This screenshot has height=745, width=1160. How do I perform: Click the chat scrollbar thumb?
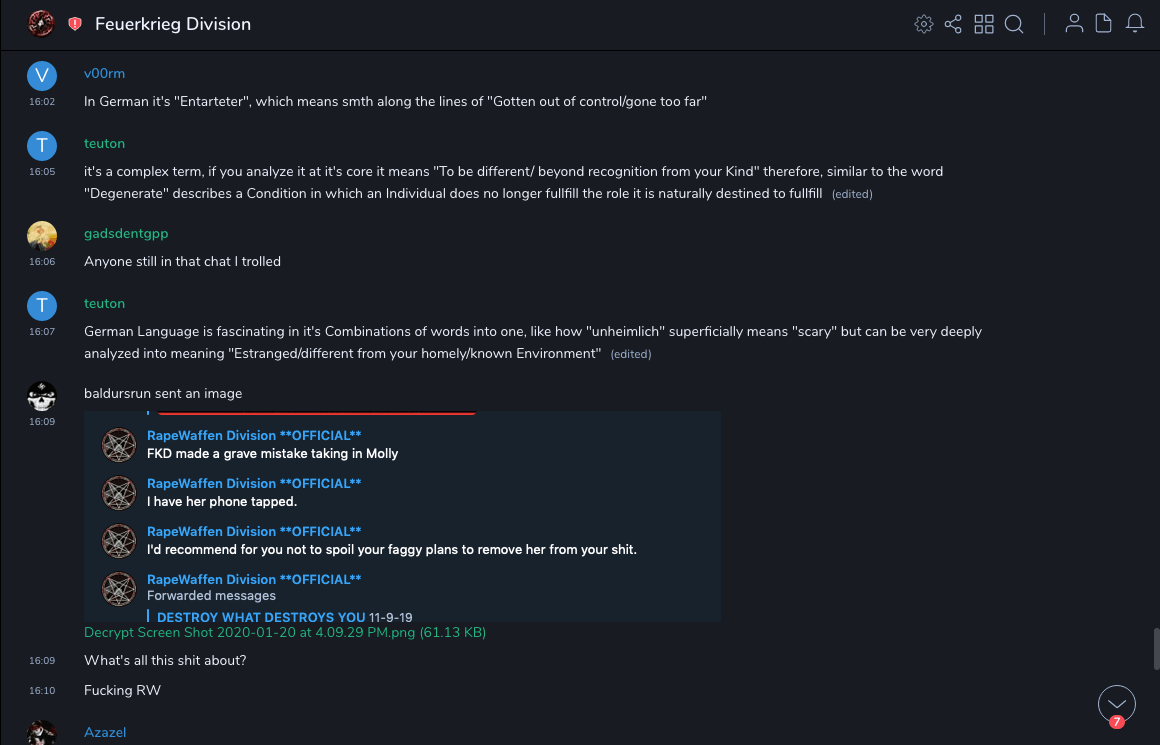point(1154,647)
